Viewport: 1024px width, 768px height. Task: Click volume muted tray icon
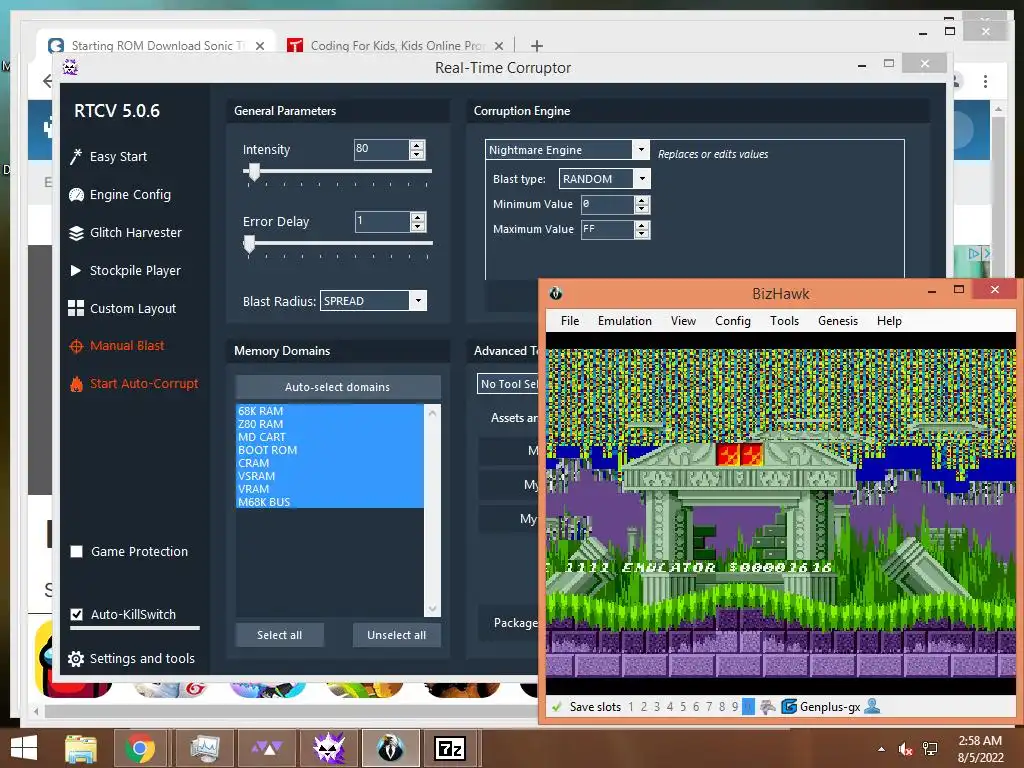[906, 749]
